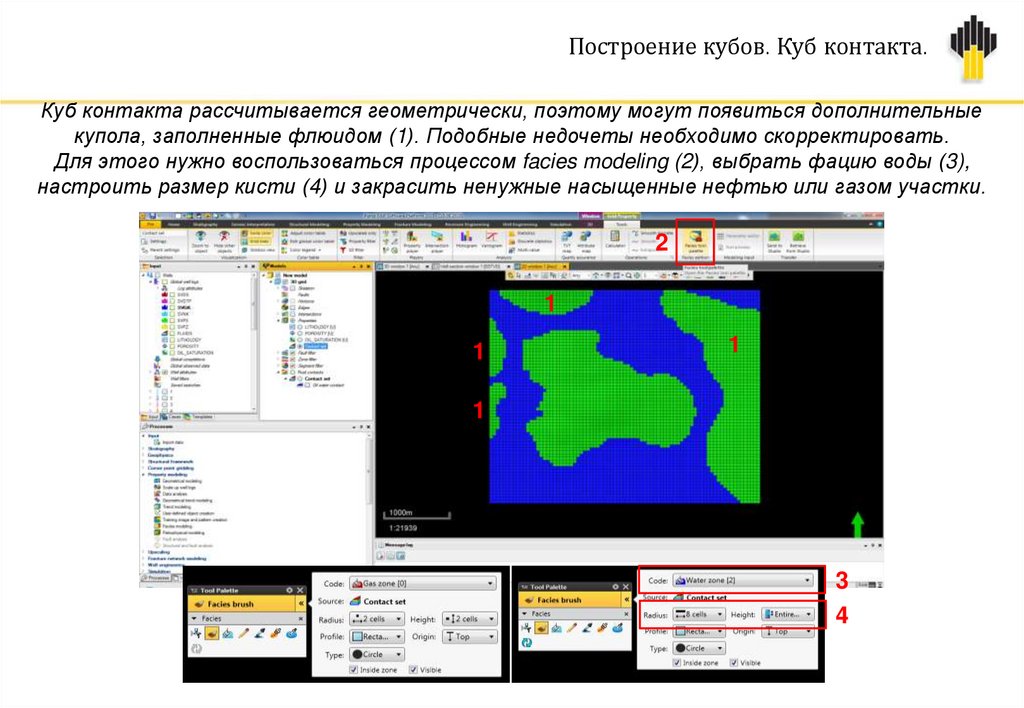
Task: Switch to the Well section window 1 tab
Action: click(470, 266)
